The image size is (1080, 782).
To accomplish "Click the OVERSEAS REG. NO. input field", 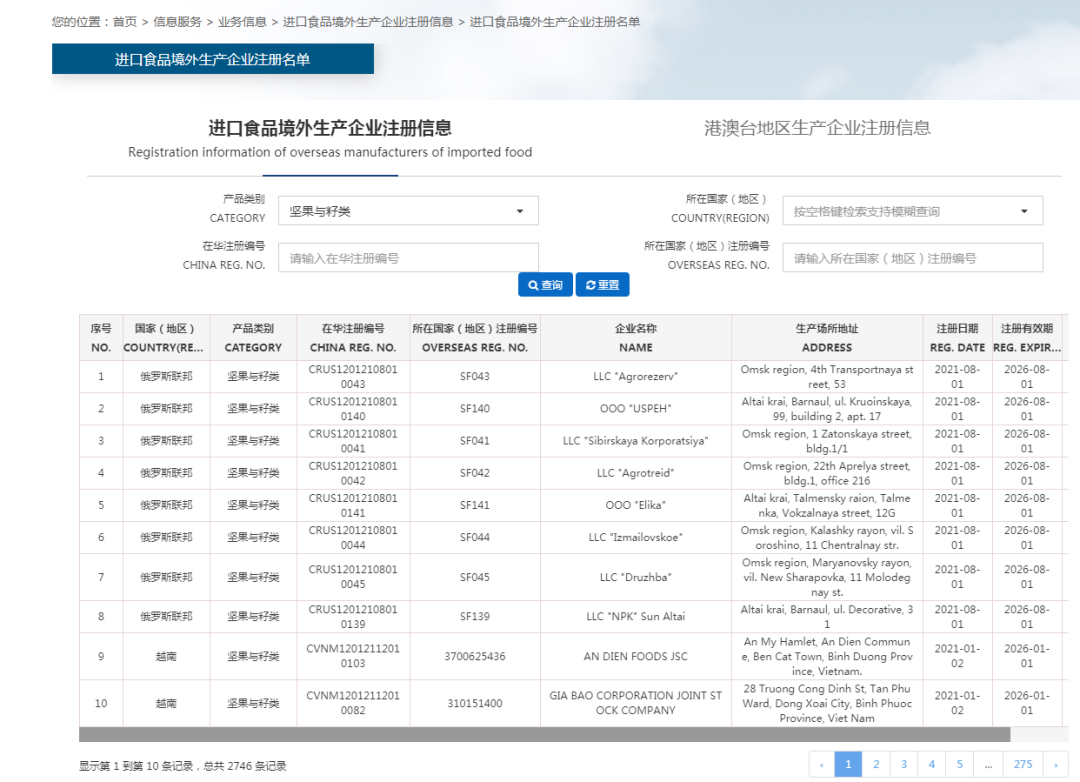I will (x=912, y=257).
